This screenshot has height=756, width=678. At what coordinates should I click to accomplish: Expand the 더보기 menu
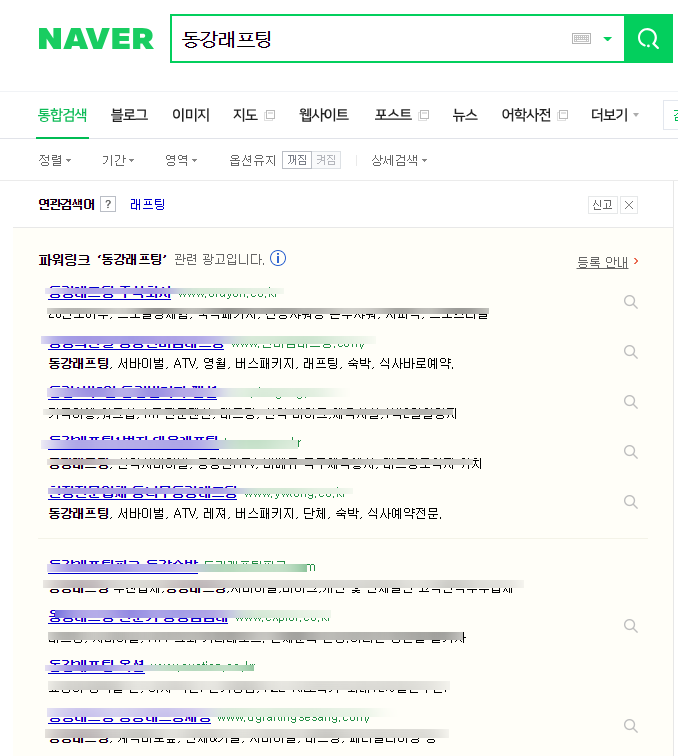coord(615,115)
